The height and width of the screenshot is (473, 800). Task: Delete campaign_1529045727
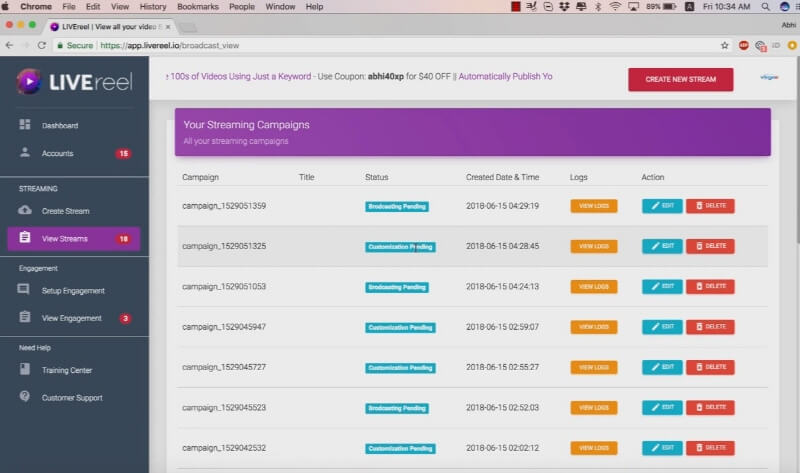point(710,367)
